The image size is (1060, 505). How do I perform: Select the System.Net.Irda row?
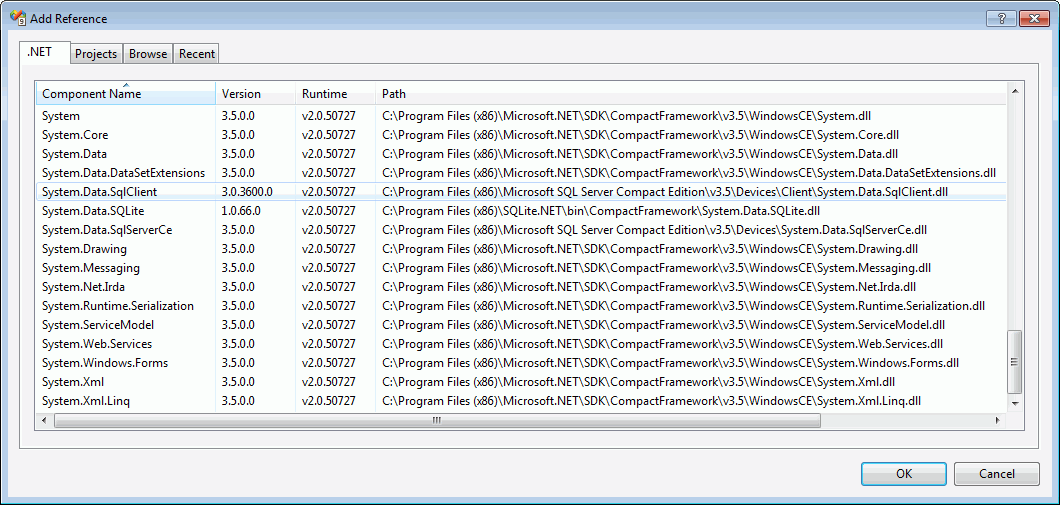[521, 287]
